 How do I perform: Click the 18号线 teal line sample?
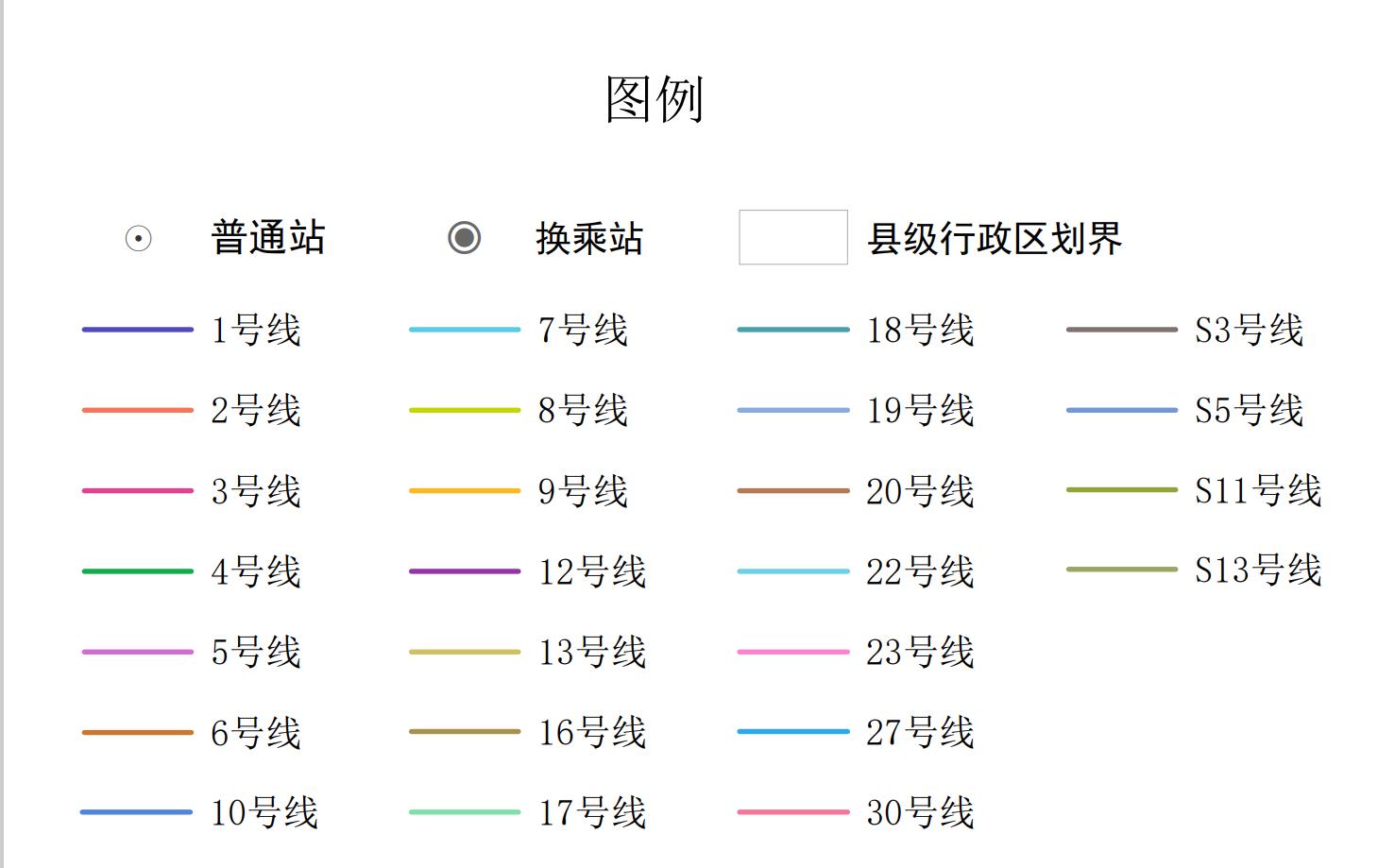coord(792,330)
